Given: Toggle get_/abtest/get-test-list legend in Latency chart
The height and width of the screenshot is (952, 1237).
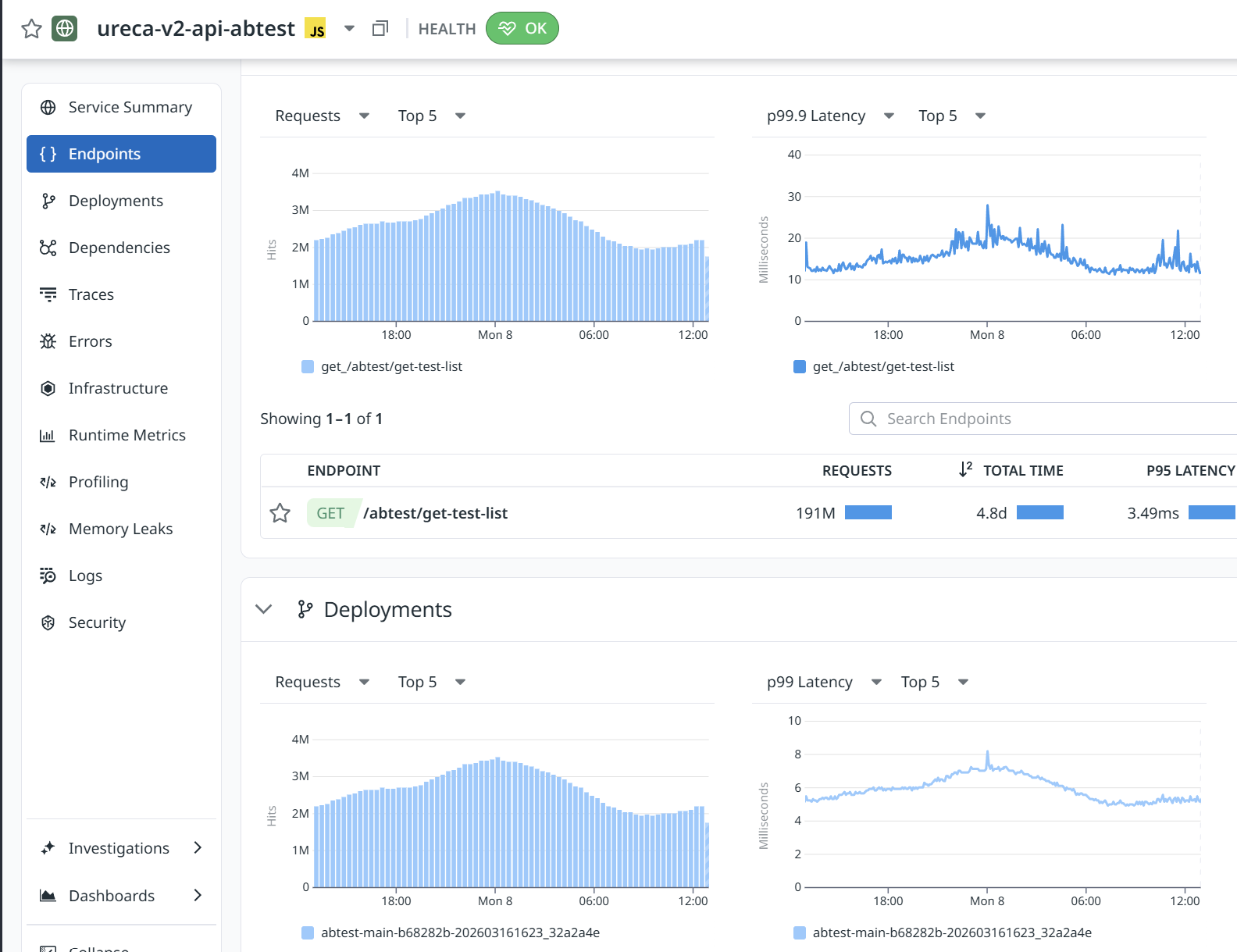Looking at the screenshot, I should [x=874, y=366].
